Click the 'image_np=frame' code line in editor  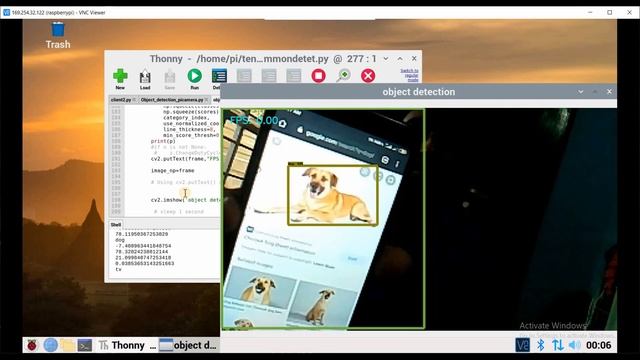(173, 171)
